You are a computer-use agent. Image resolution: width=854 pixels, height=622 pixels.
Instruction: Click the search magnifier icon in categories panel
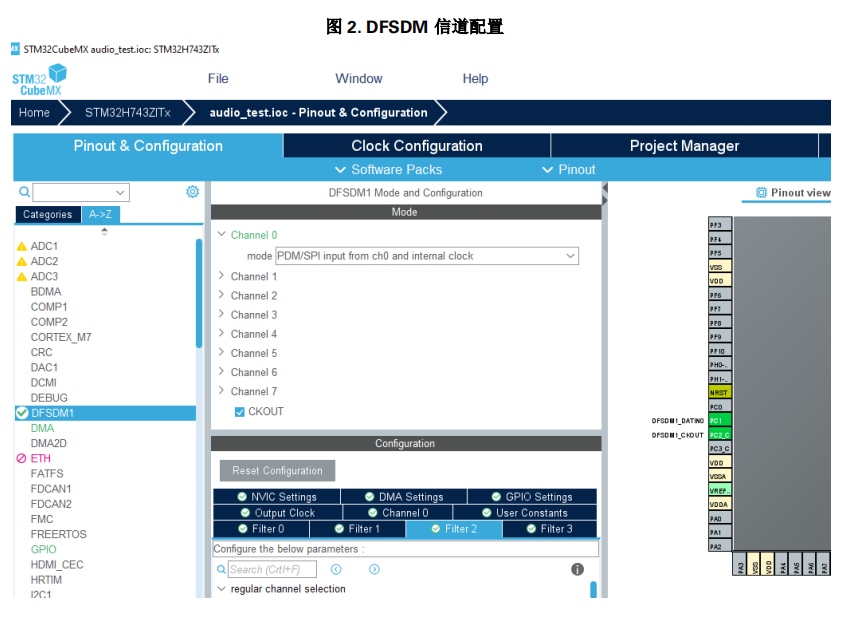click(x=25, y=192)
